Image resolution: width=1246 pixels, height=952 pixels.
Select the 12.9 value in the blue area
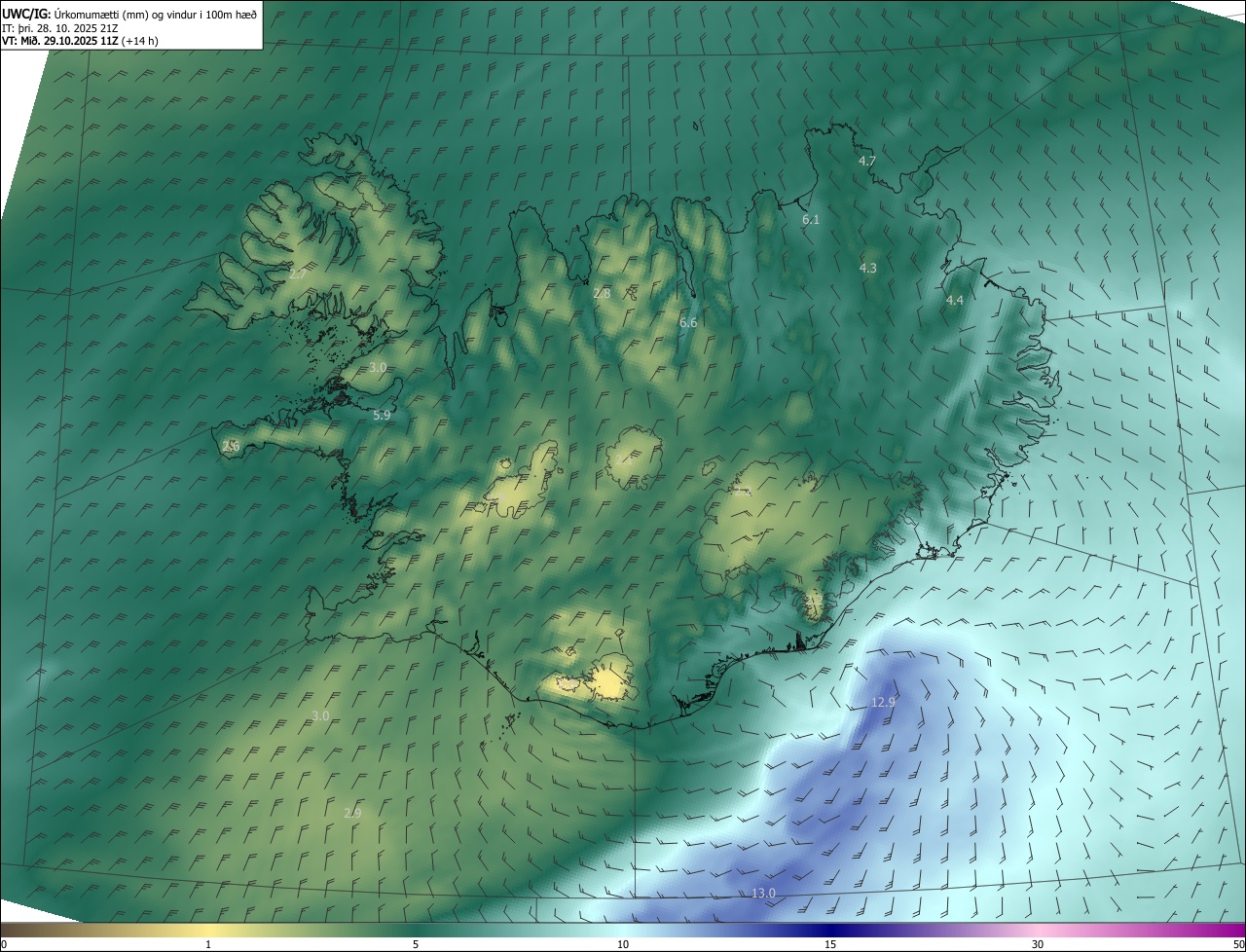click(x=883, y=702)
